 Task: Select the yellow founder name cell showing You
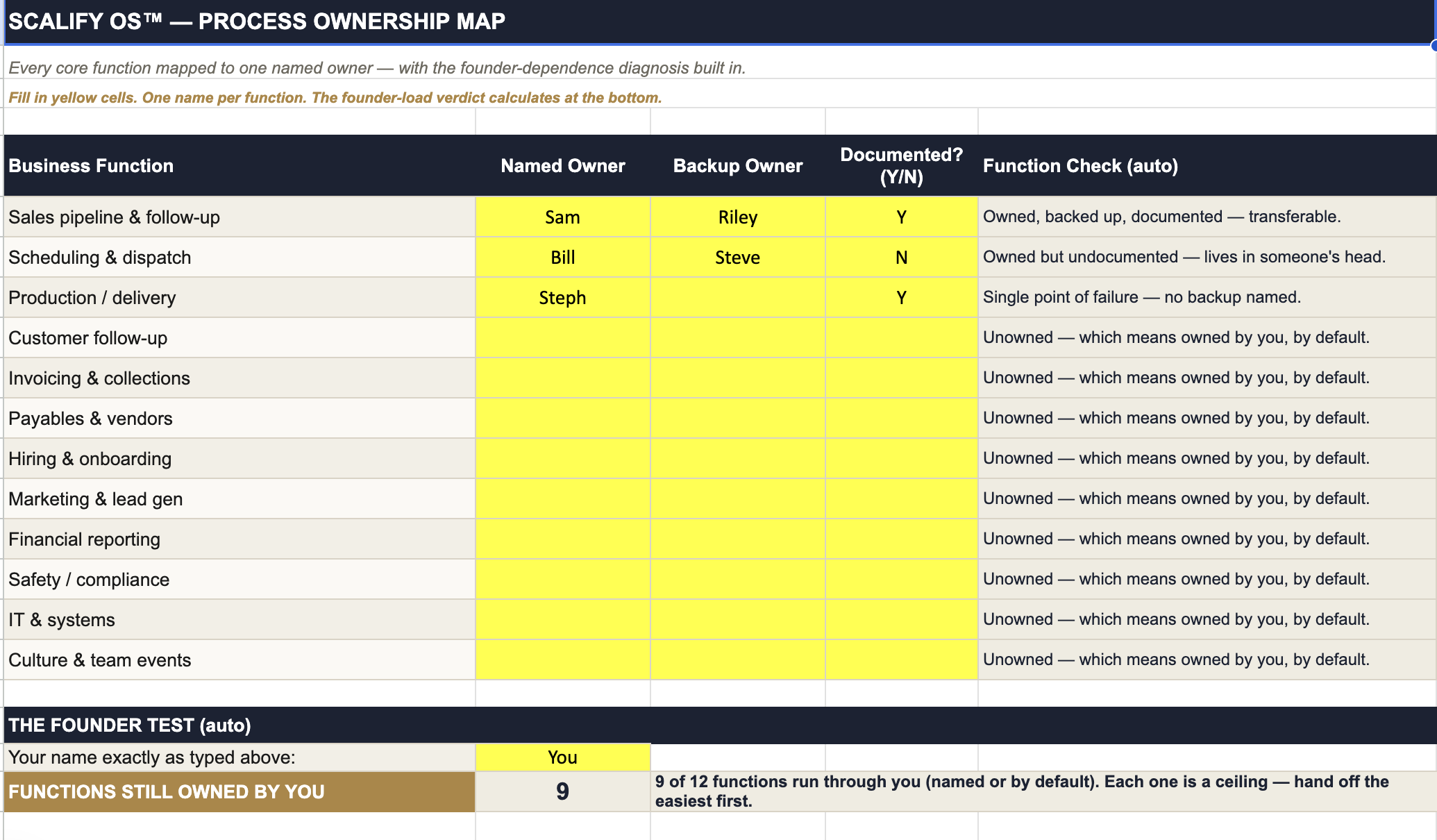pyautogui.click(x=562, y=757)
